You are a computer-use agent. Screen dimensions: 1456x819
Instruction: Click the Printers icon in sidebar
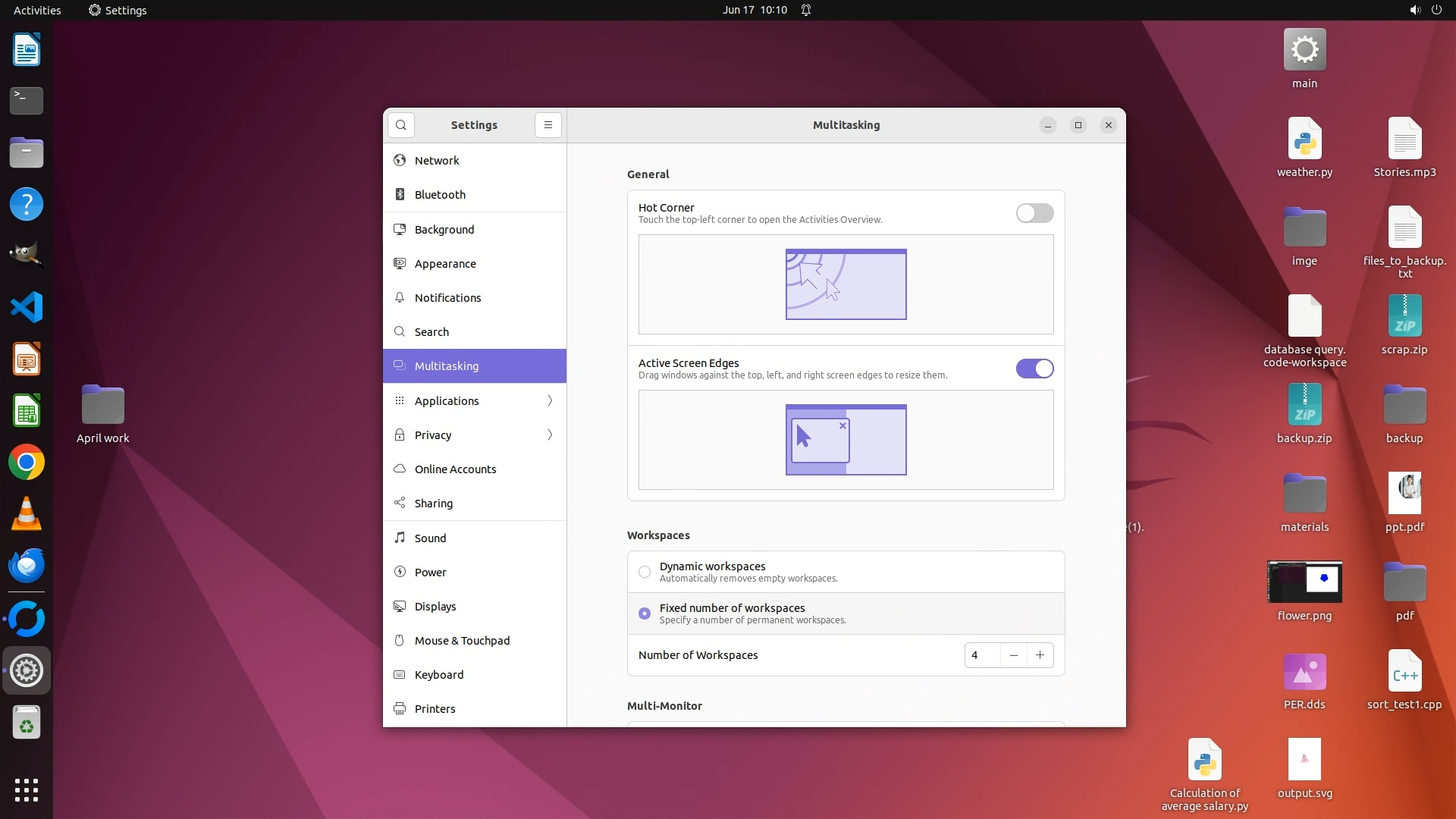(400, 709)
